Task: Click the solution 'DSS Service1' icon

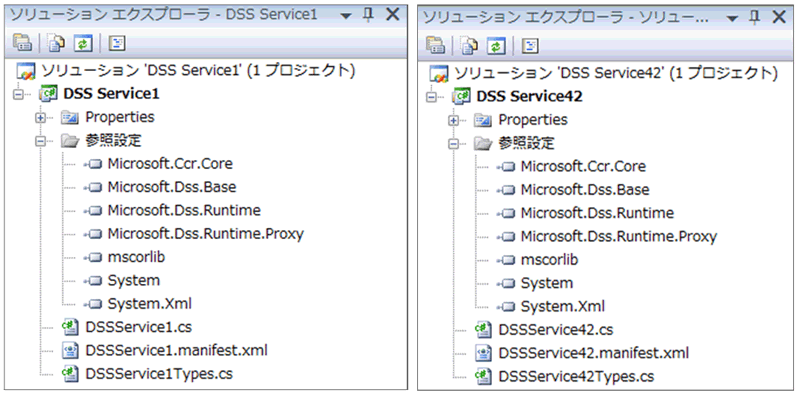Action: pyautogui.click(x=26, y=71)
